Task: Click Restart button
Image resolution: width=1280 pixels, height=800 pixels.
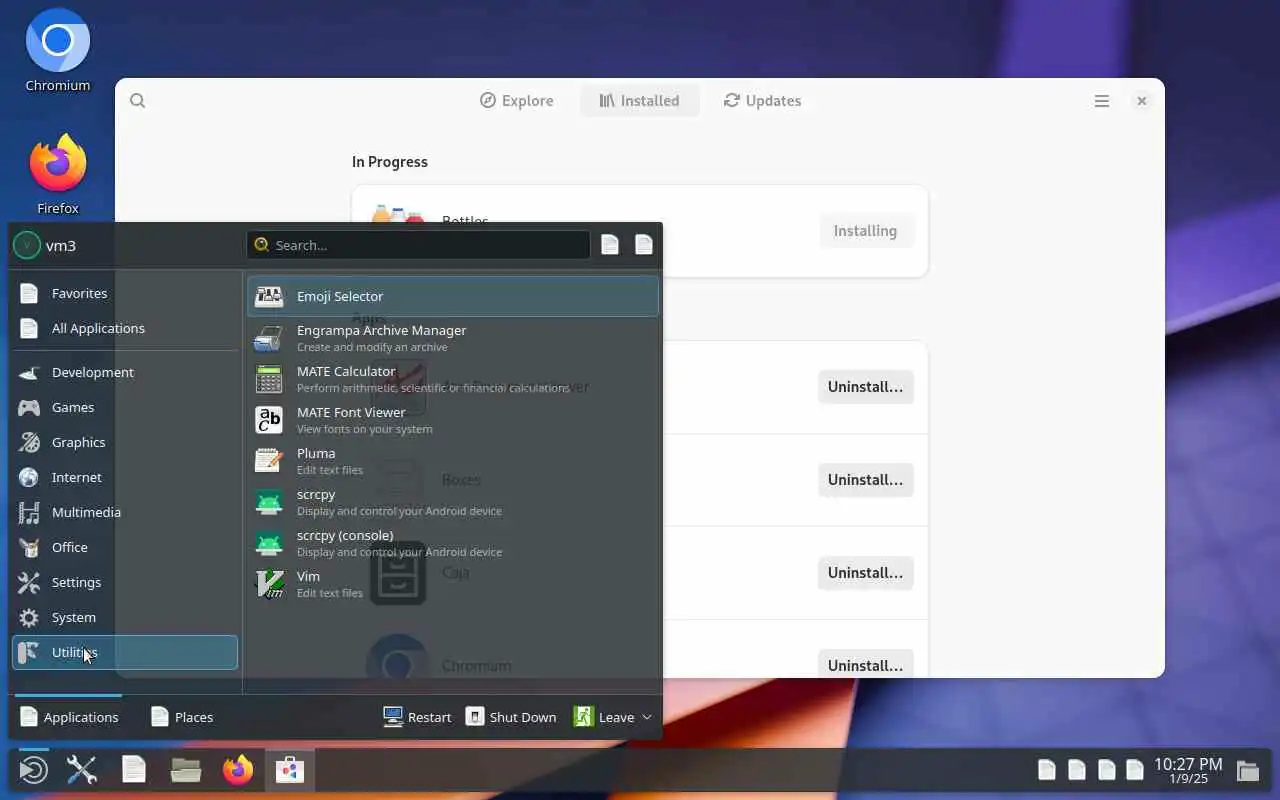Action: pyautogui.click(x=417, y=717)
